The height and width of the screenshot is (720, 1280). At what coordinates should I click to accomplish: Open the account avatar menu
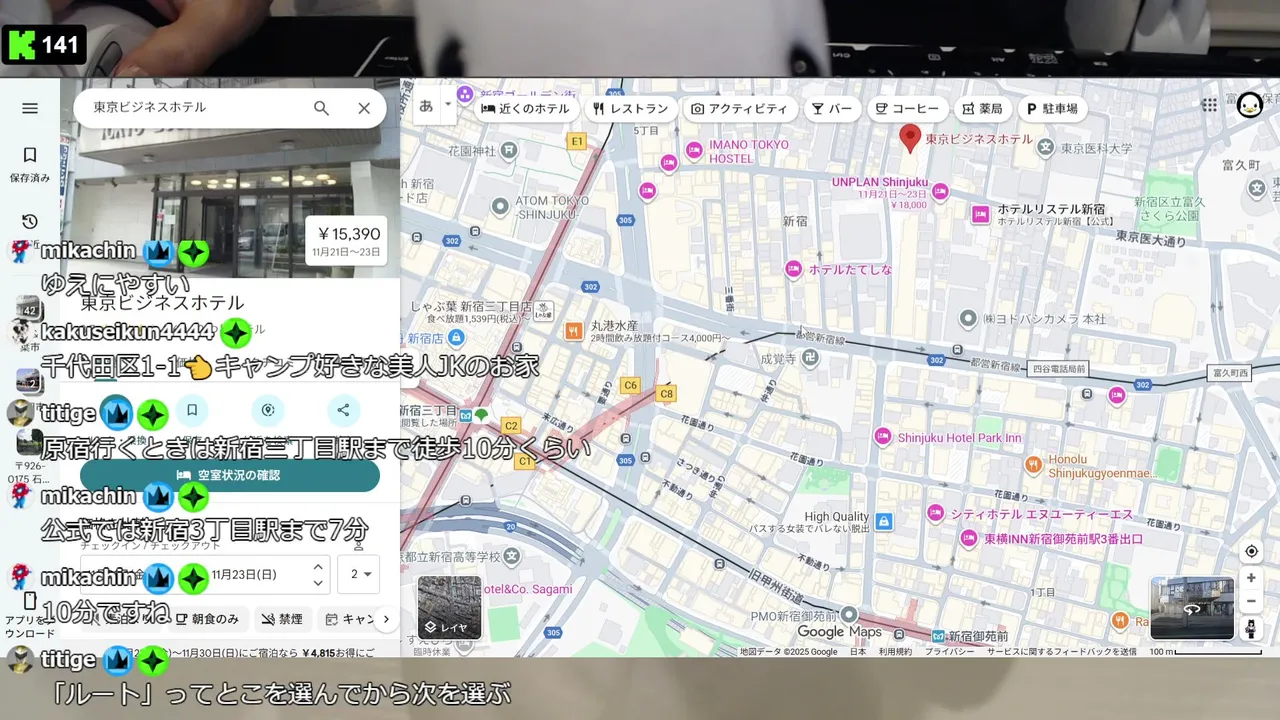click(x=1250, y=104)
